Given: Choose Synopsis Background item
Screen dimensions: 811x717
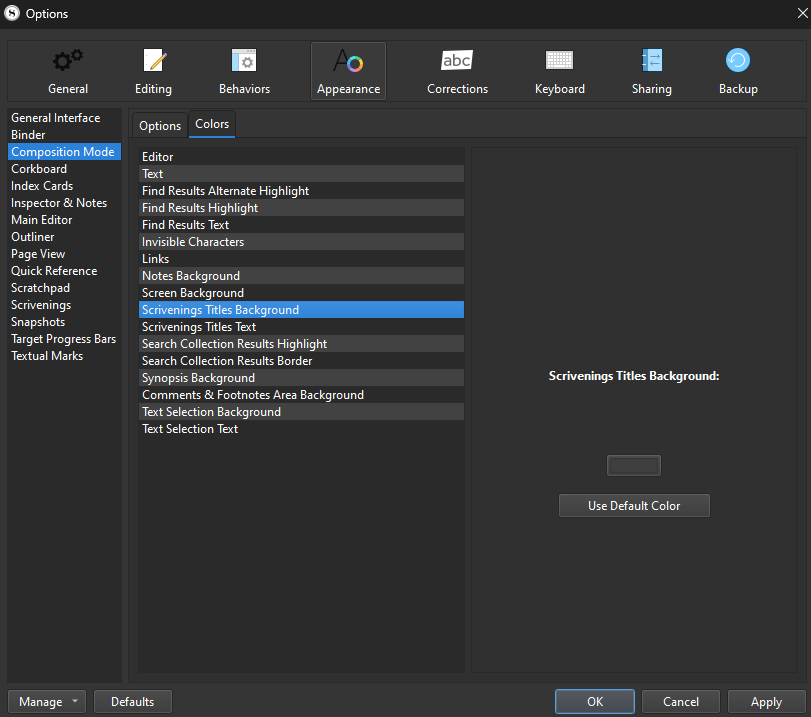Looking at the screenshot, I should pyautogui.click(x=302, y=378).
